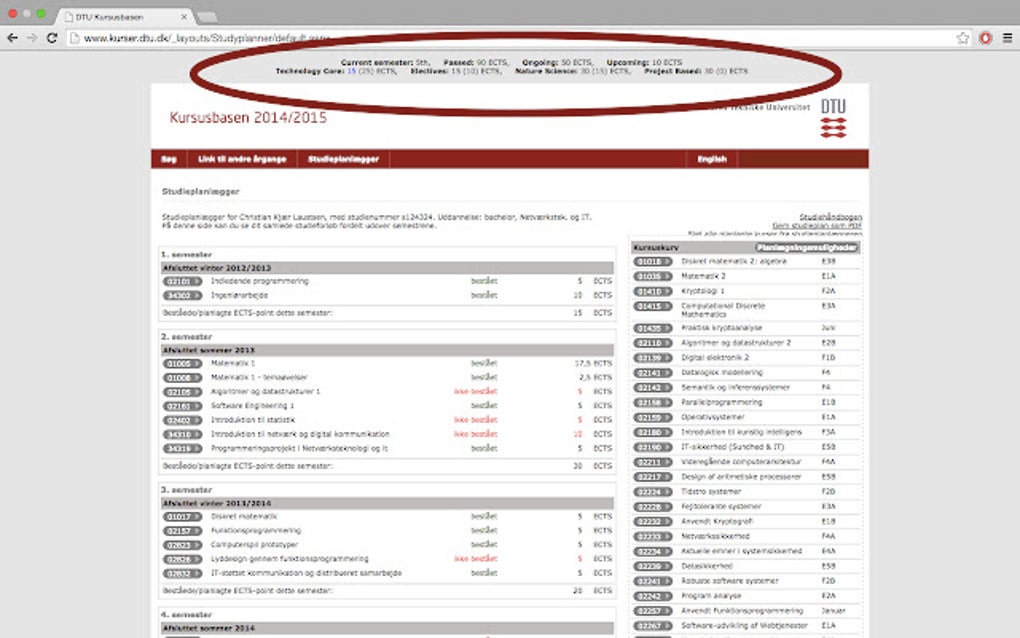Open the Søg menu item
1020x638 pixels.
[x=168, y=158]
